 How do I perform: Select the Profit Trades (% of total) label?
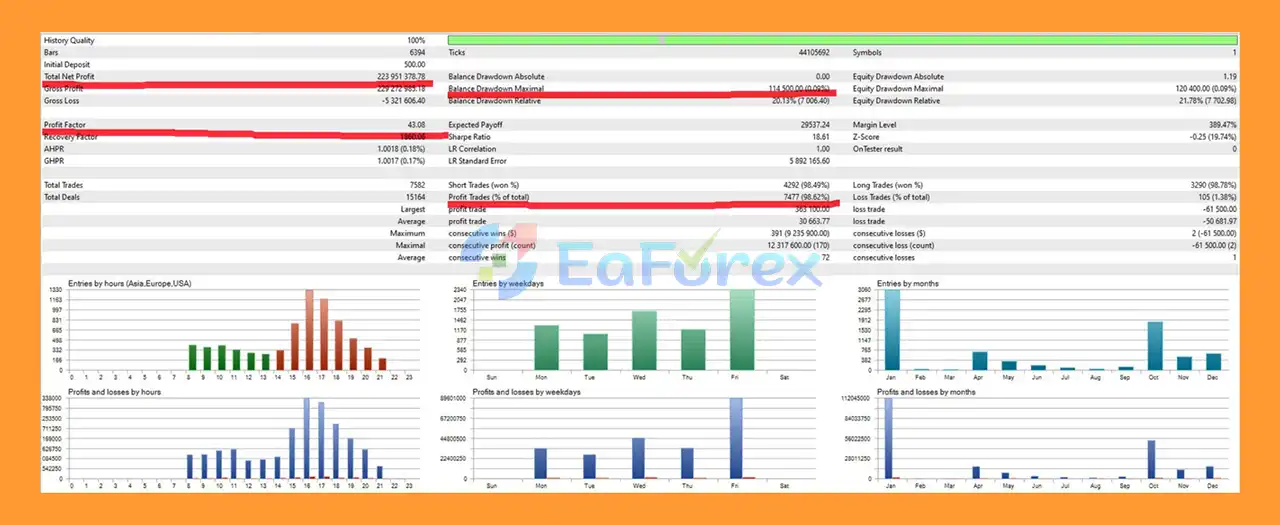pos(489,197)
